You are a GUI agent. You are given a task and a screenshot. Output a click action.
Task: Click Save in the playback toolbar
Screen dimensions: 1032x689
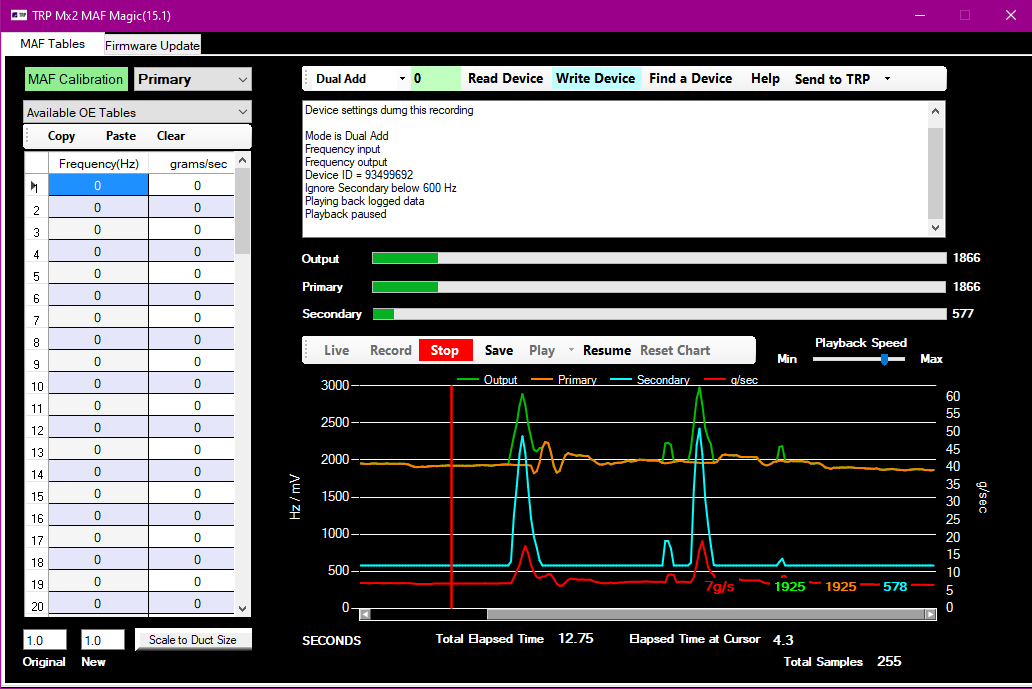click(499, 351)
